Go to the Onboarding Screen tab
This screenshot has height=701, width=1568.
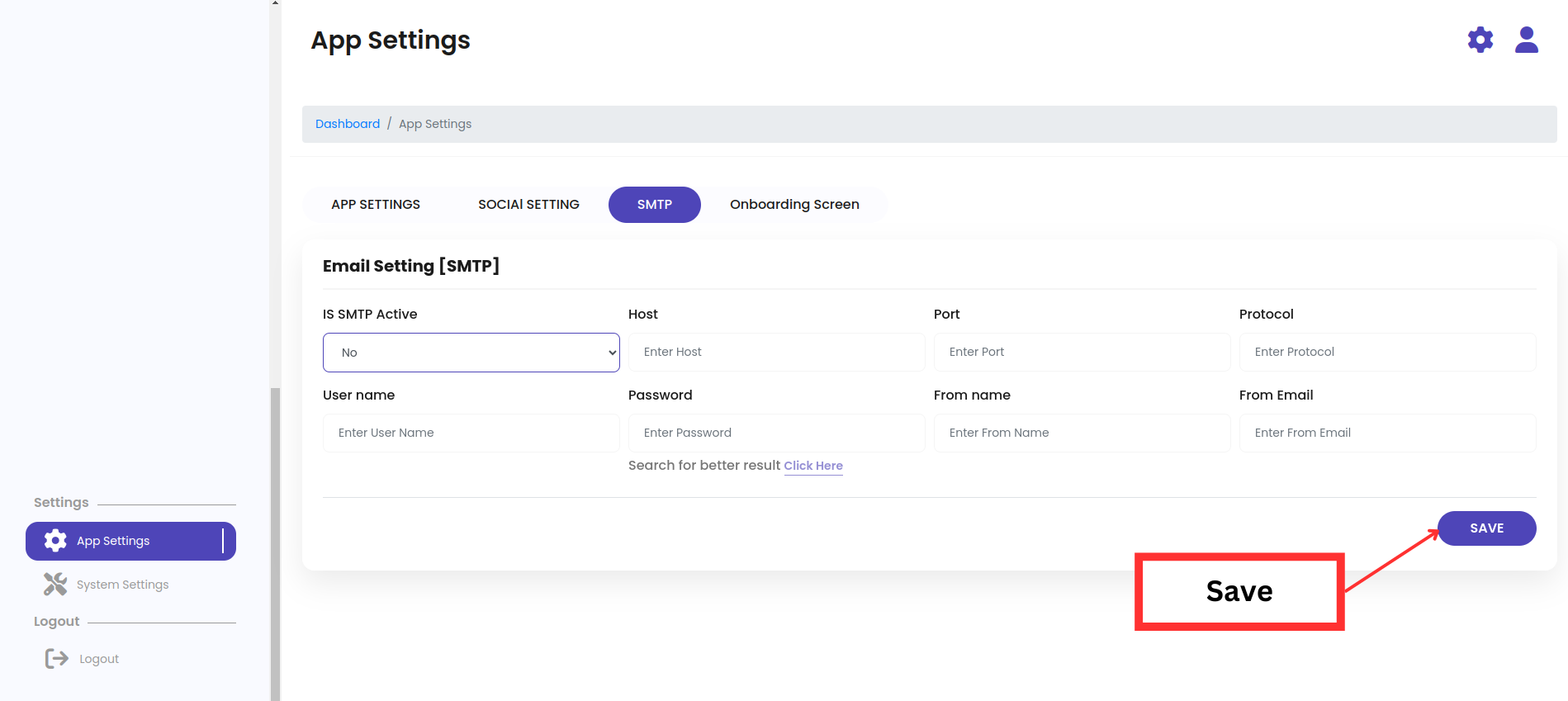pos(794,205)
